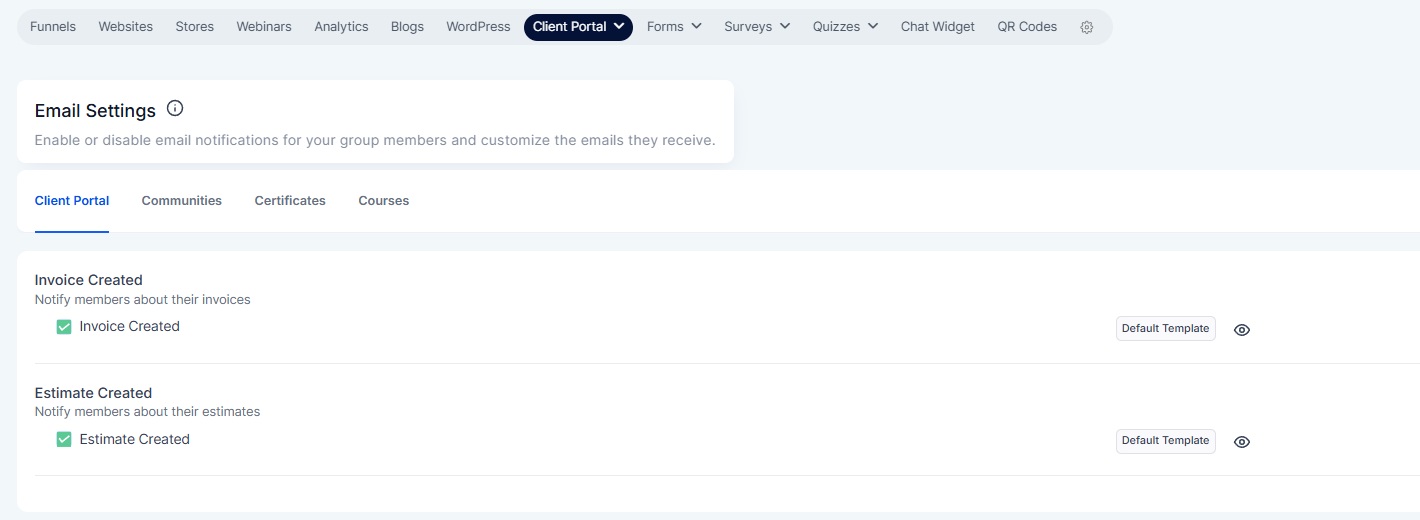
Task: Expand the Quizzes dropdown menu
Action: 845,27
